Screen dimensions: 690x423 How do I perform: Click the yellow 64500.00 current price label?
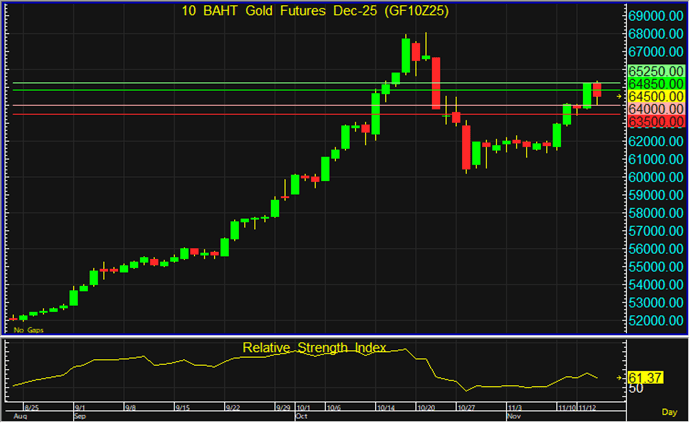655,96
